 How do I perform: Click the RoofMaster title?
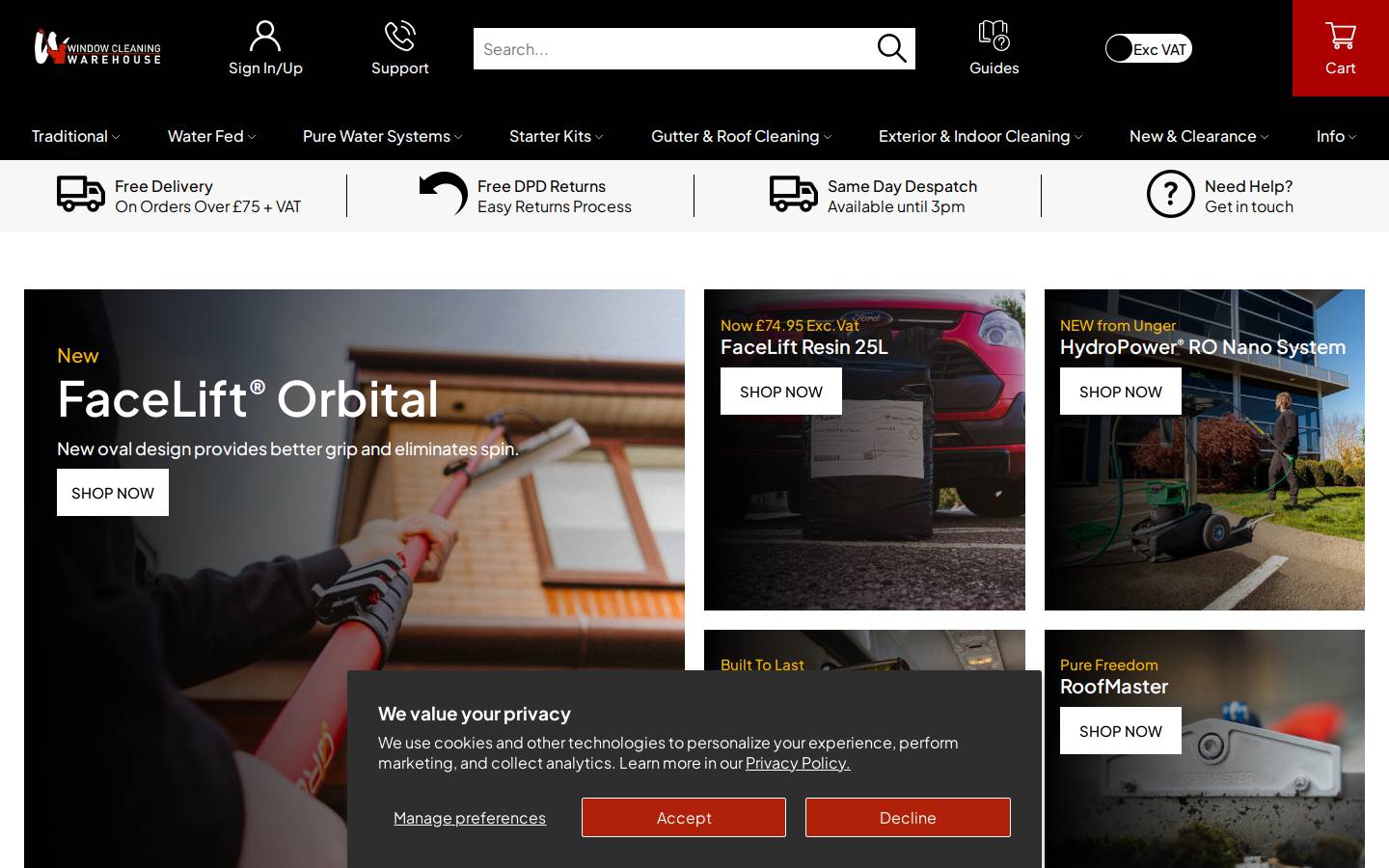(x=1114, y=687)
